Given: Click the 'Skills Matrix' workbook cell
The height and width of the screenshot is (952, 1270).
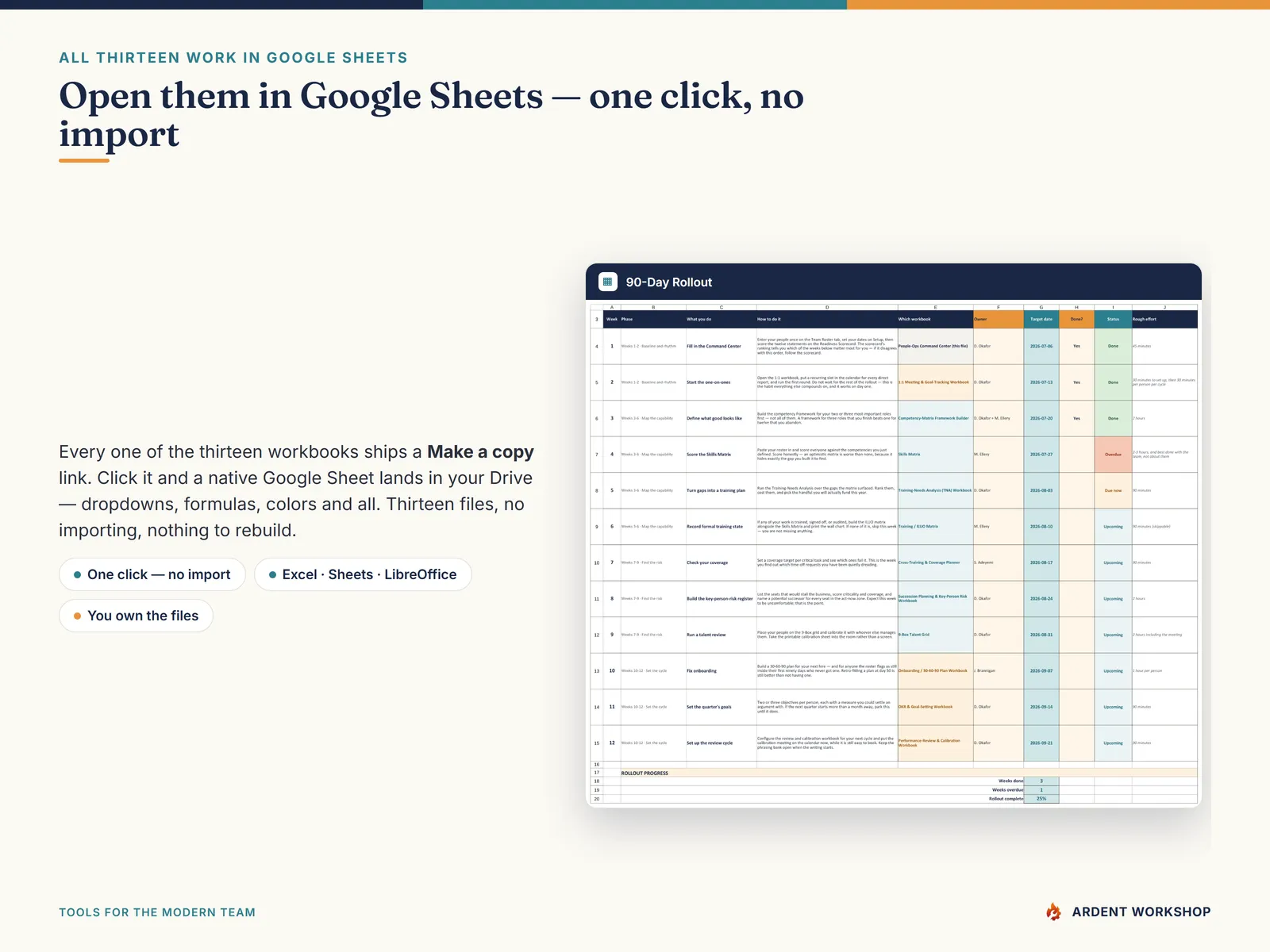Looking at the screenshot, I should pos(935,455).
